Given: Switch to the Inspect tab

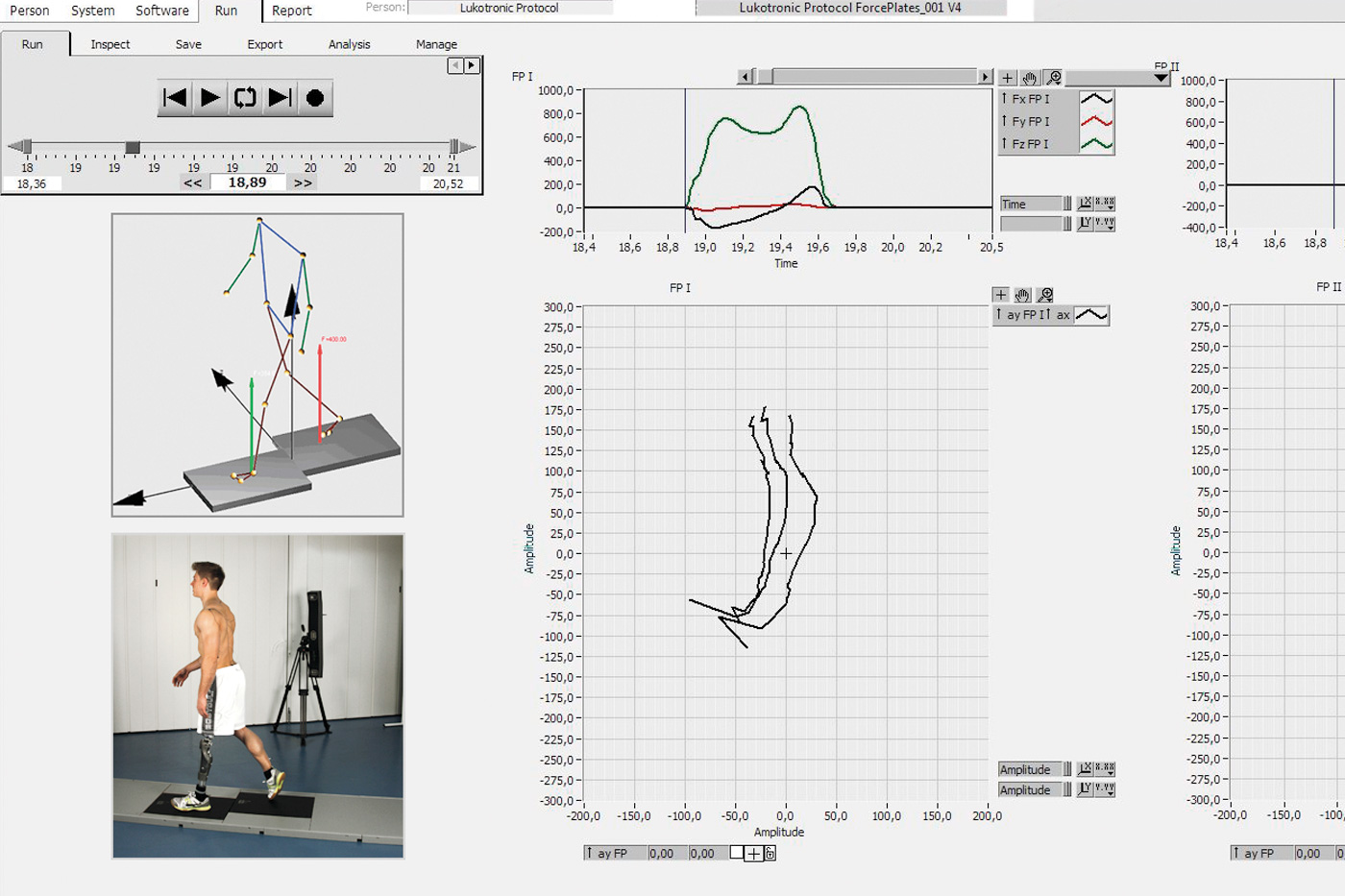Looking at the screenshot, I should point(110,44).
